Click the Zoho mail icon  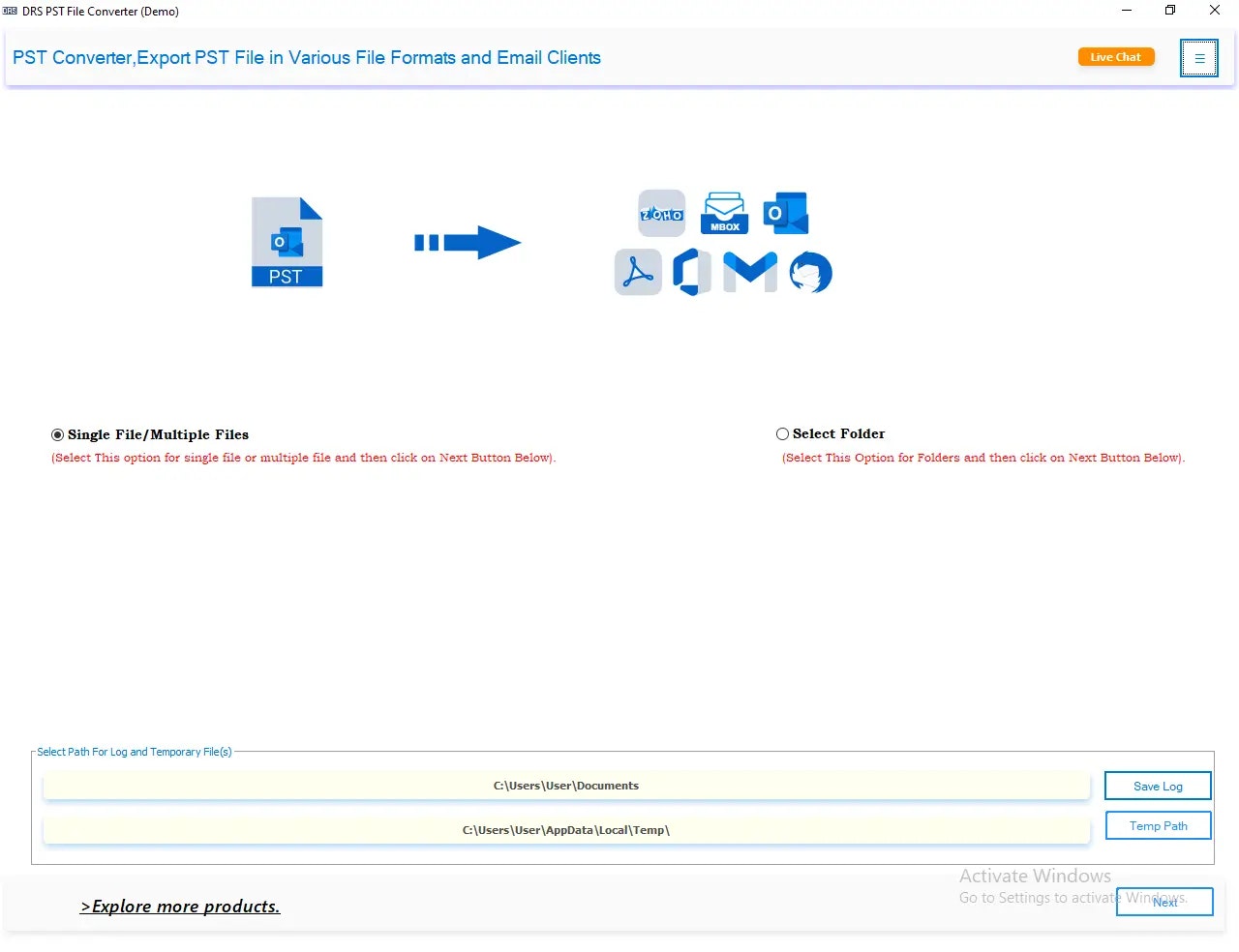[x=661, y=213]
